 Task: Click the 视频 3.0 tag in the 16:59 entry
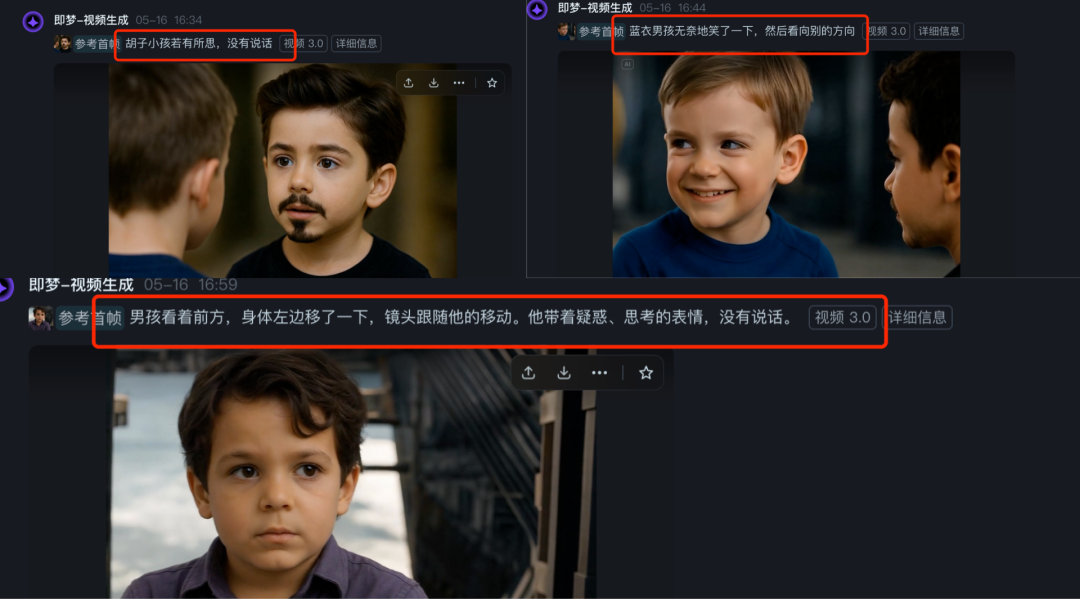[844, 318]
